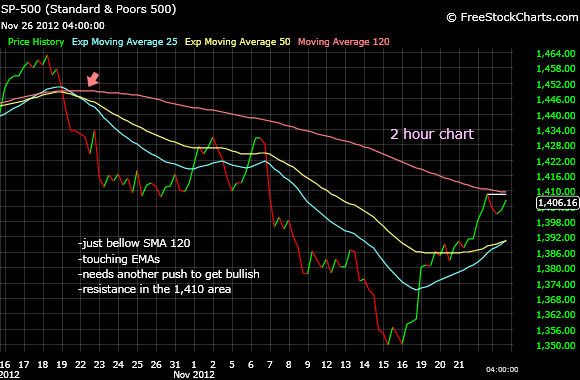Screen dimensions: 580x380
Task: Click the Nov 26 2012 04:00:00 timestamp
Action: pos(53,26)
